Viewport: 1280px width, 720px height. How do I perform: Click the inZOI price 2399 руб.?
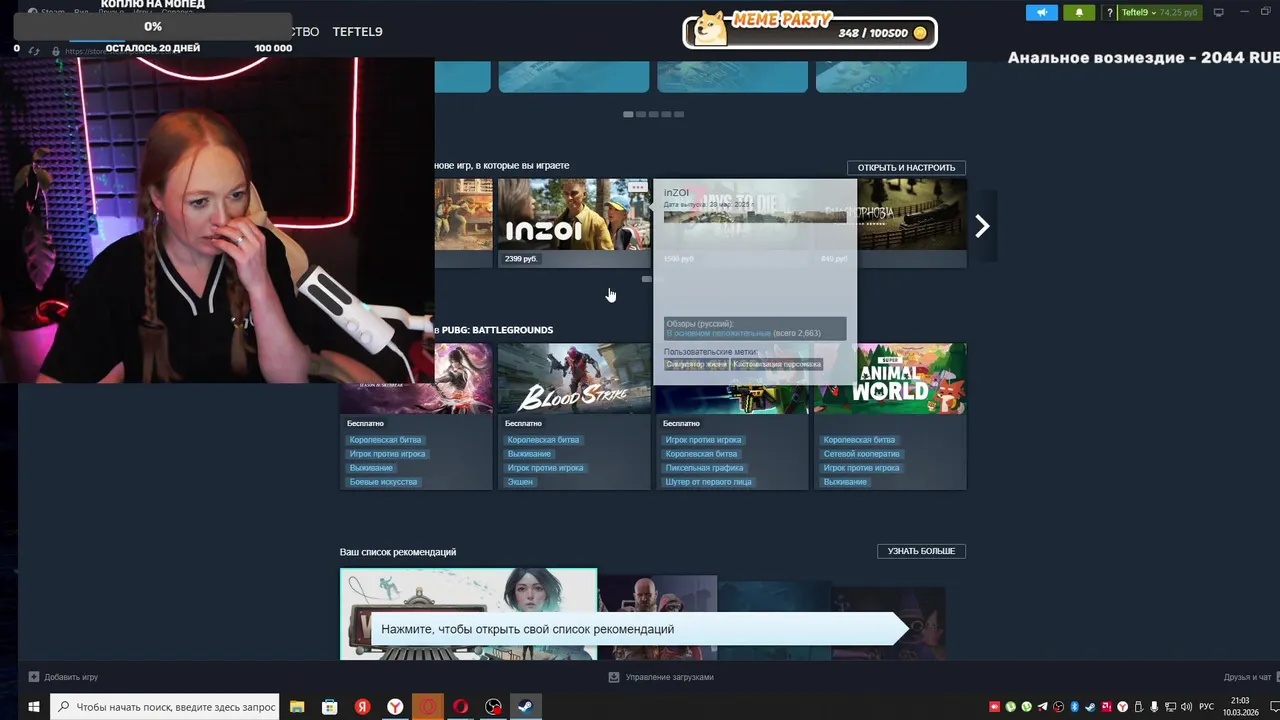point(521,259)
